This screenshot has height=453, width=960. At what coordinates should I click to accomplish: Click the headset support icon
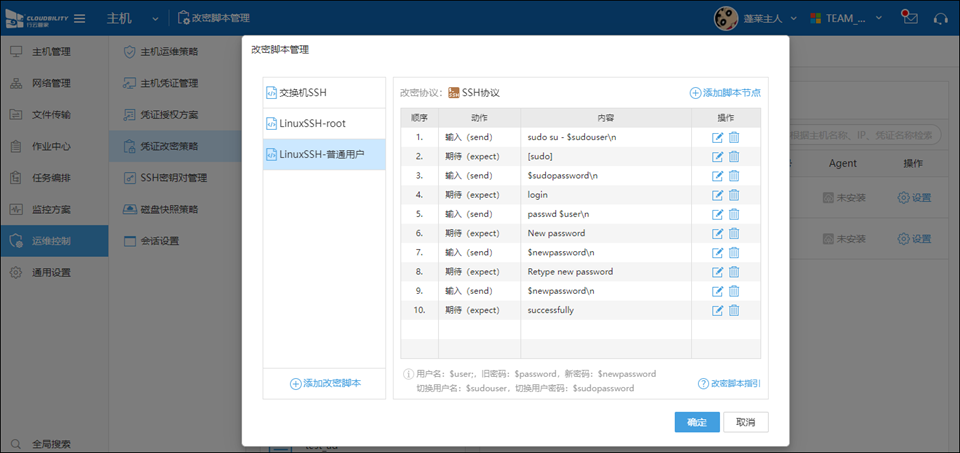tap(940, 18)
